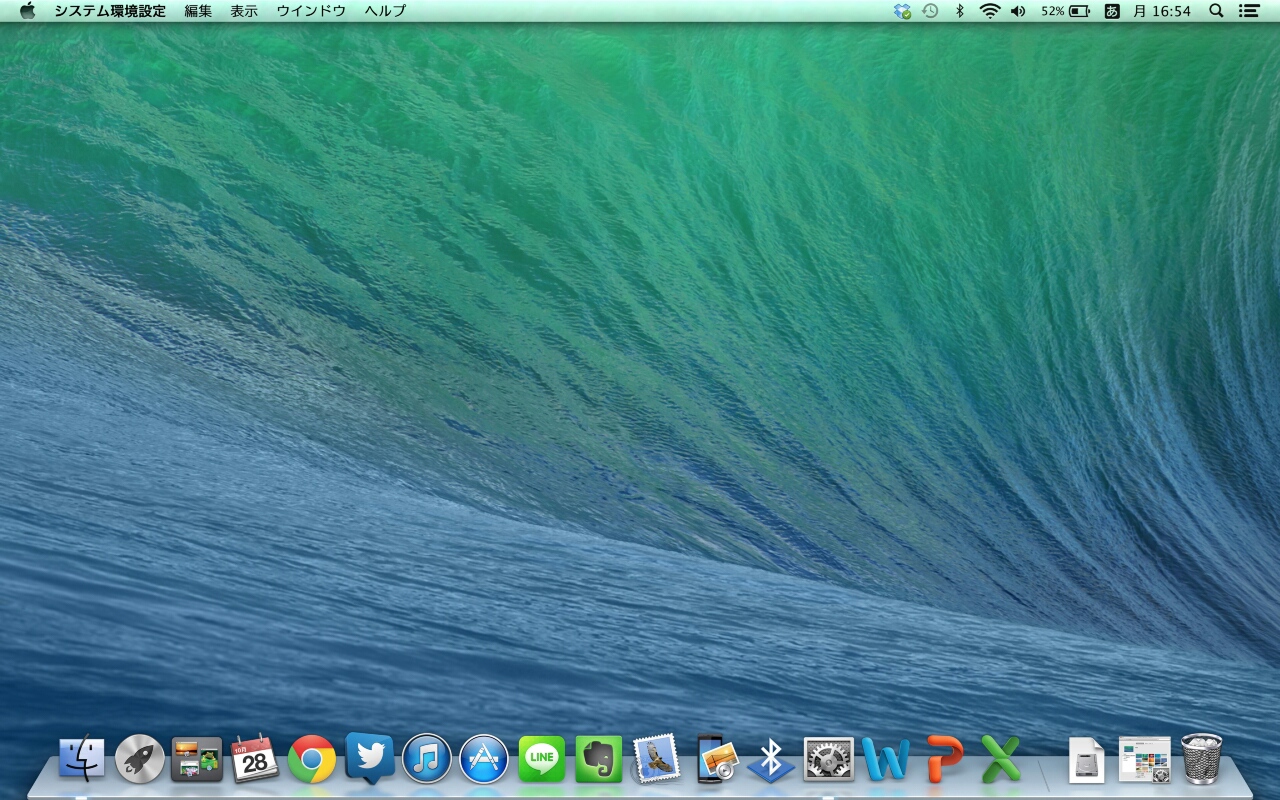Launch Google Chrome from the Dock
This screenshot has width=1280, height=800.
[x=312, y=759]
